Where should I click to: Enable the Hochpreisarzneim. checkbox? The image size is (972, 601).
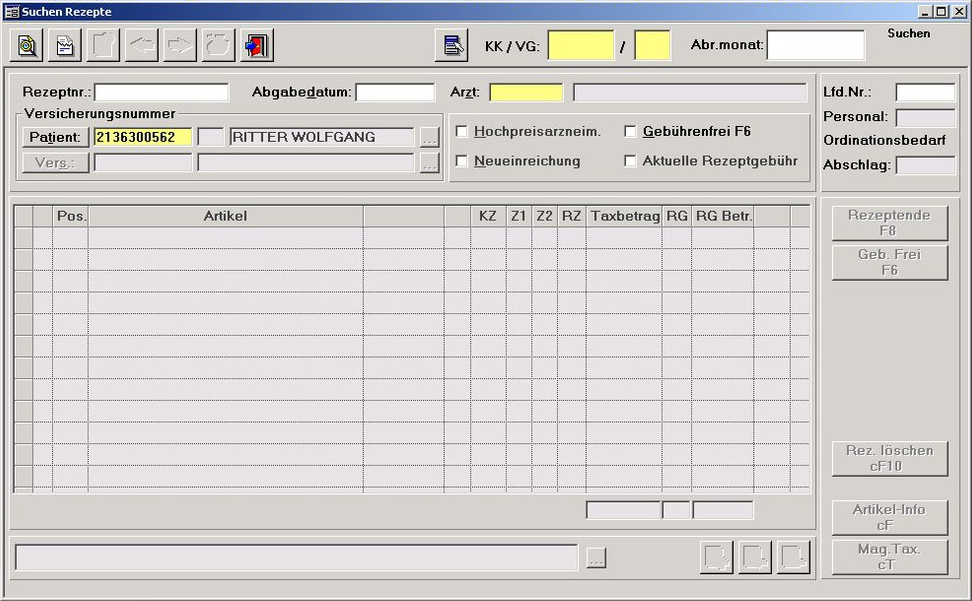462,132
